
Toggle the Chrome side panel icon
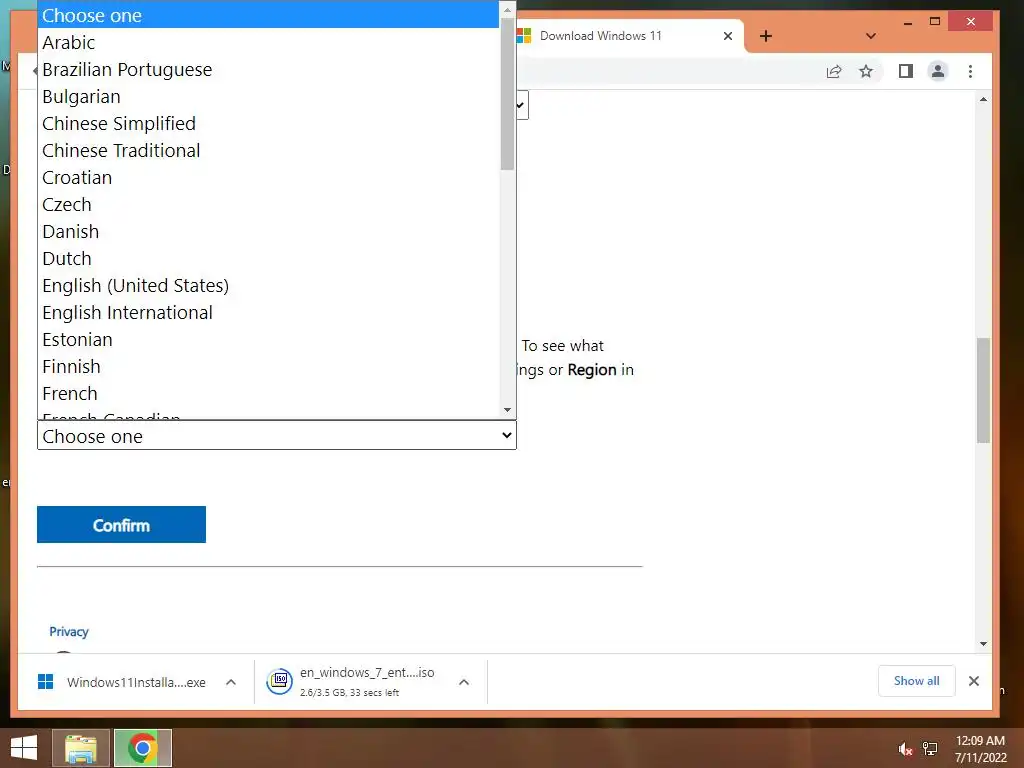pyautogui.click(x=906, y=71)
